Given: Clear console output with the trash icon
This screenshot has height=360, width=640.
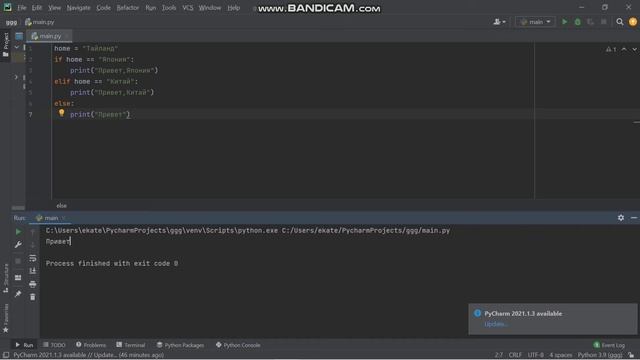Looking at the screenshot, I should (33, 297).
